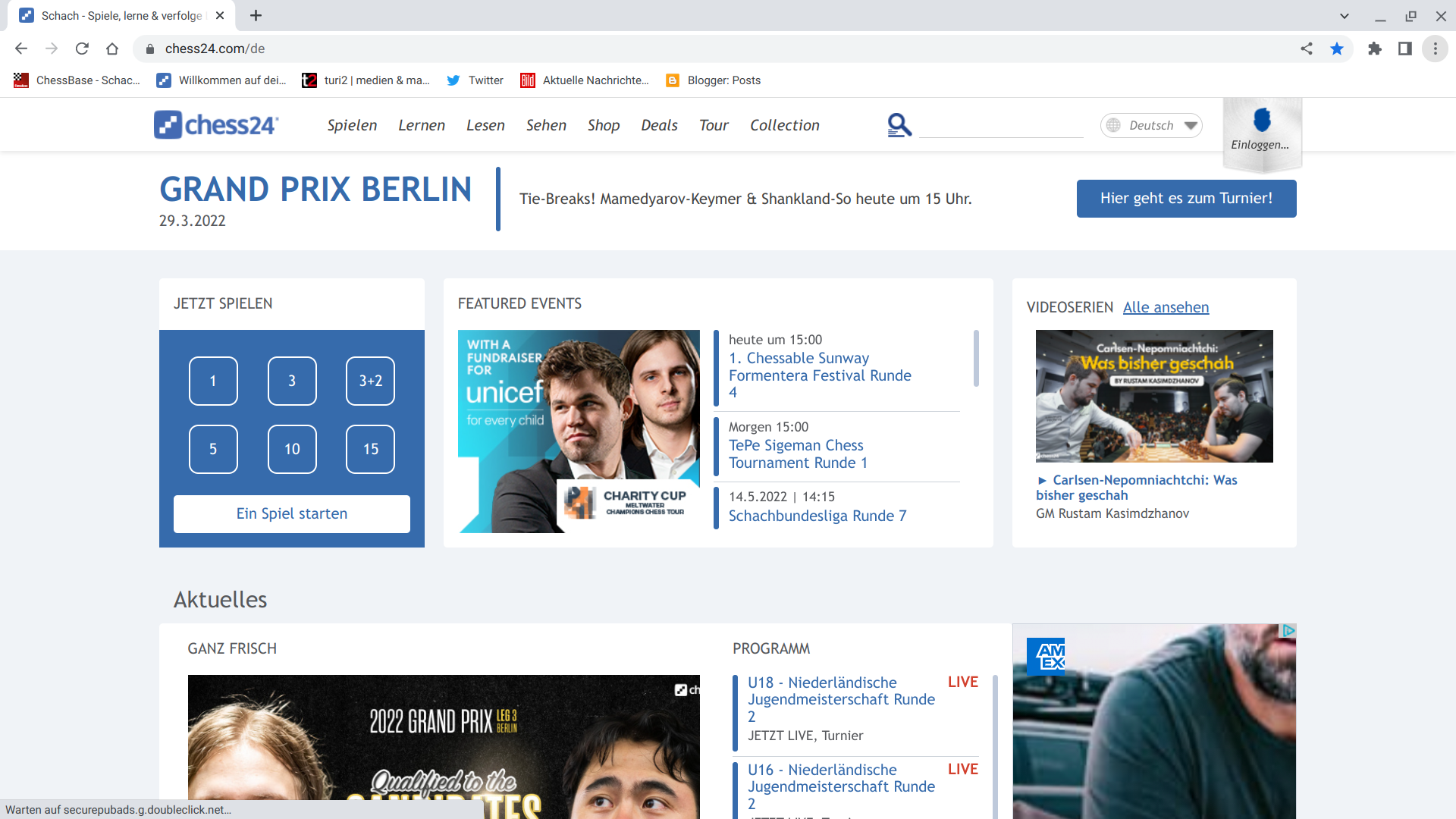Open Aktuelle Nachrichten Bild bookmark
Screen dimensions: 1456x819
(x=584, y=80)
